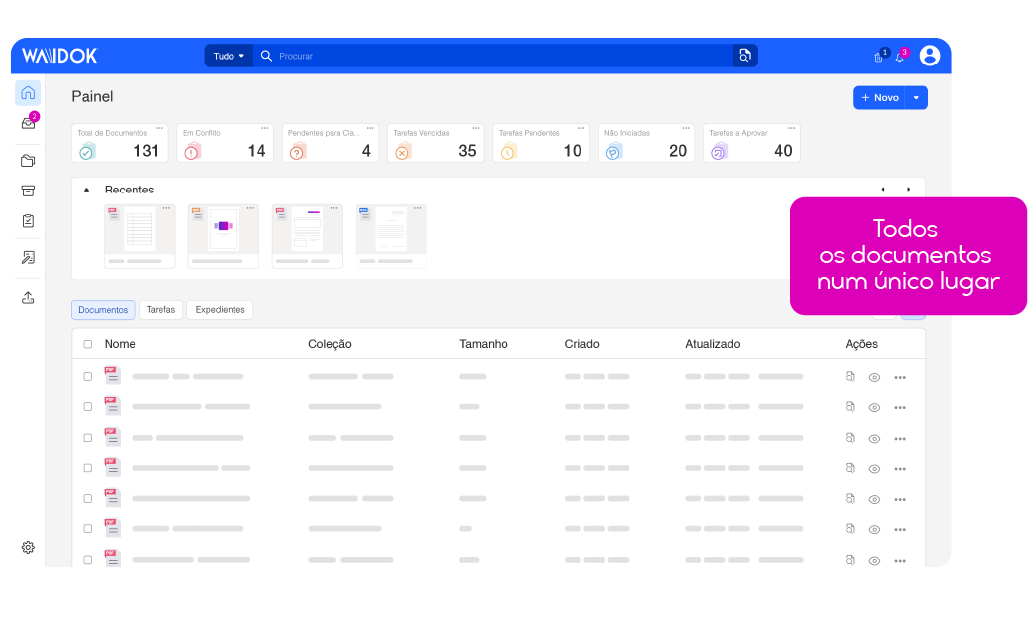Image resolution: width=1028 pixels, height=641 pixels.
Task: Go to the Home dashboard in sidebar
Action: coord(28,93)
